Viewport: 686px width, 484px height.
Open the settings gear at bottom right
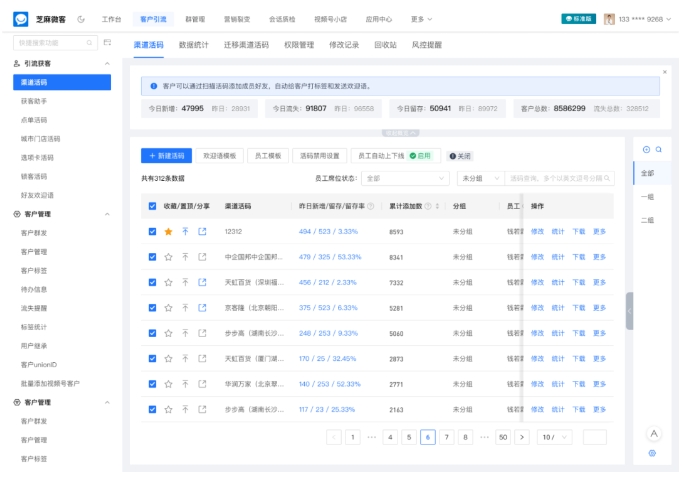pyautogui.click(x=652, y=453)
